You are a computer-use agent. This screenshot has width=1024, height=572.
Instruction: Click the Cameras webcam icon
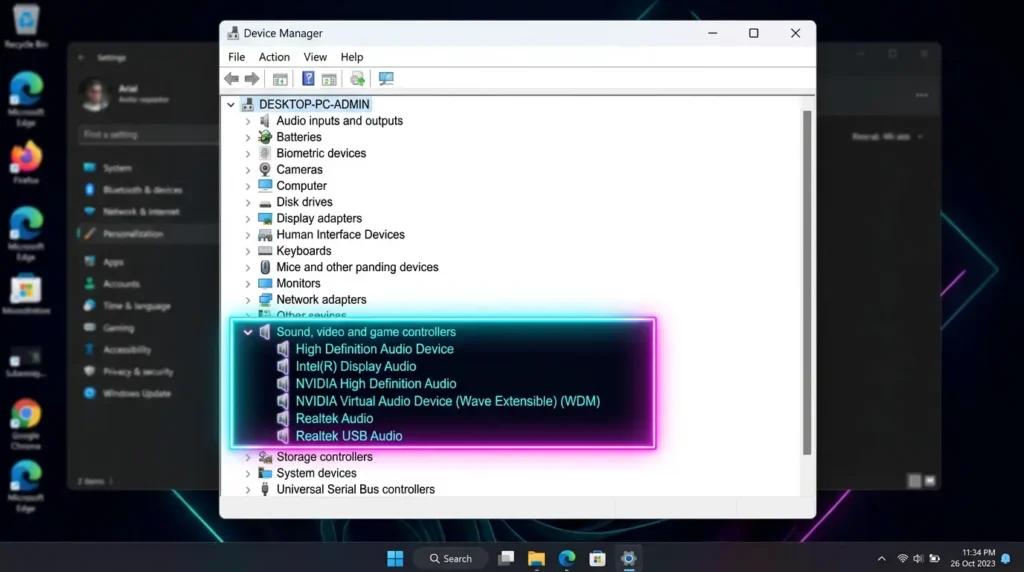[x=264, y=169]
